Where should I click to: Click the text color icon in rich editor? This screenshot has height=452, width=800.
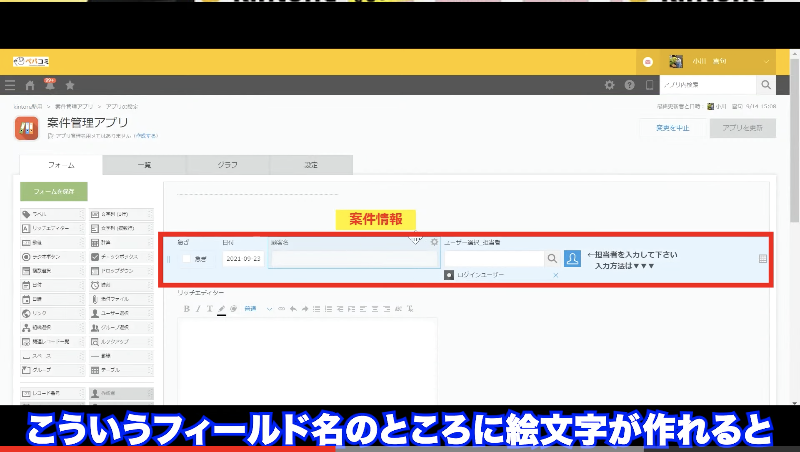[x=221, y=308]
